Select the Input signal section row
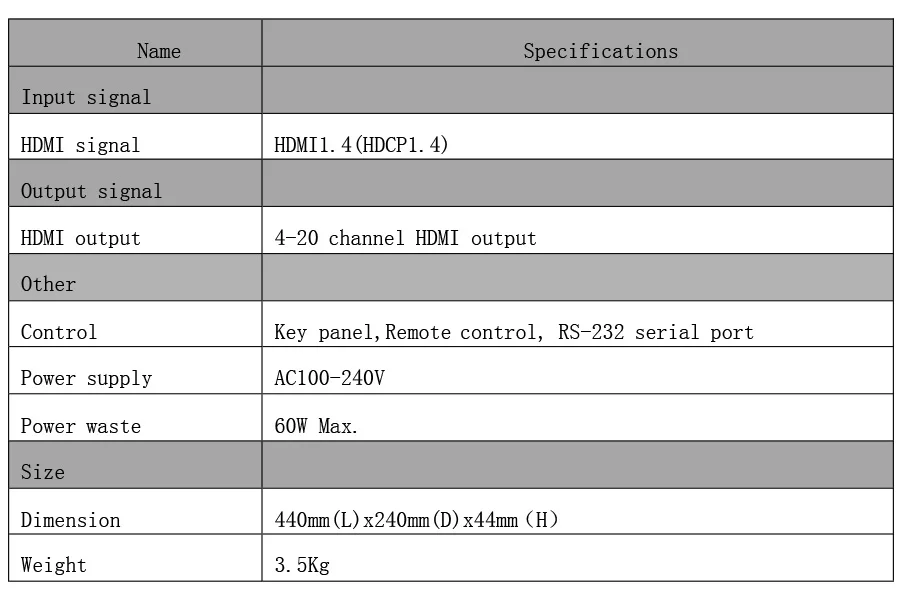The width and height of the screenshot is (900, 600). pyautogui.click(x=451, y=90)
